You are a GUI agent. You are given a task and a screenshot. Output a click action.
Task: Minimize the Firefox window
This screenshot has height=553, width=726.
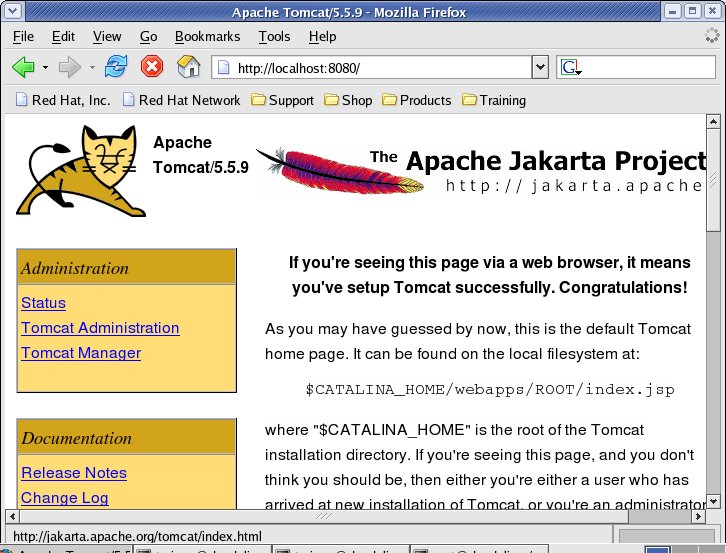[673, 11]
